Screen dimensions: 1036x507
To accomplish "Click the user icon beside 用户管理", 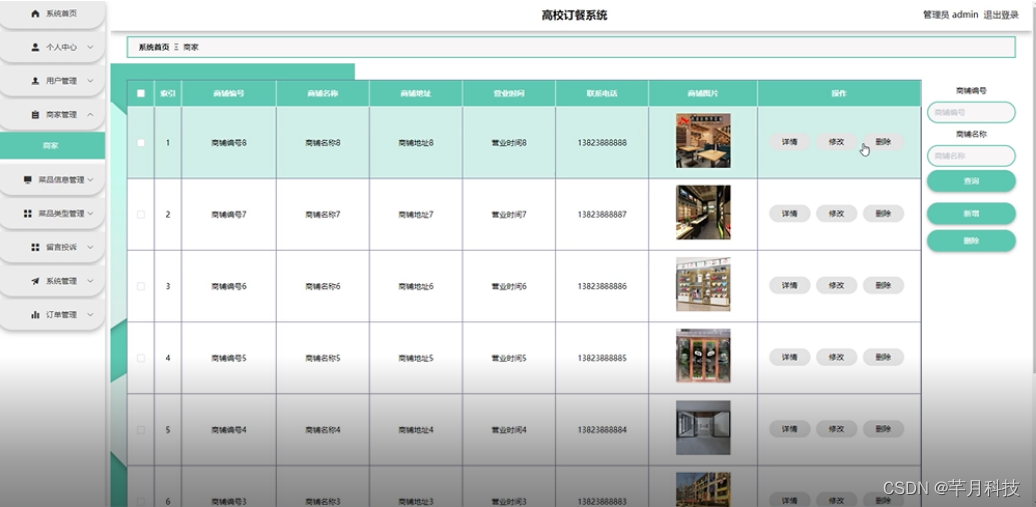I will tap(35, 81).
